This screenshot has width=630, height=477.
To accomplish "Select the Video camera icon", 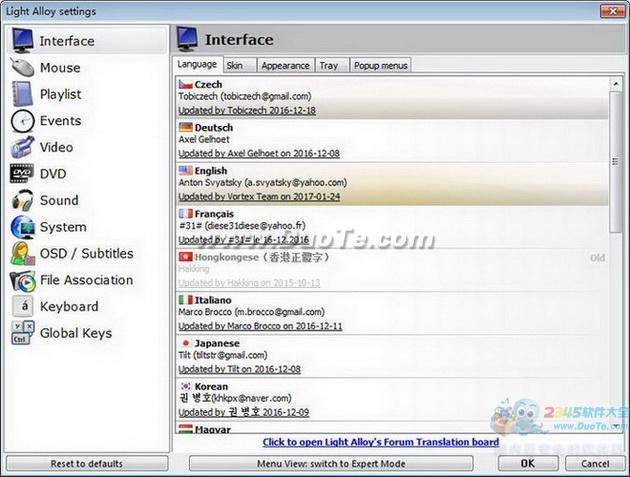I will 22,147.
